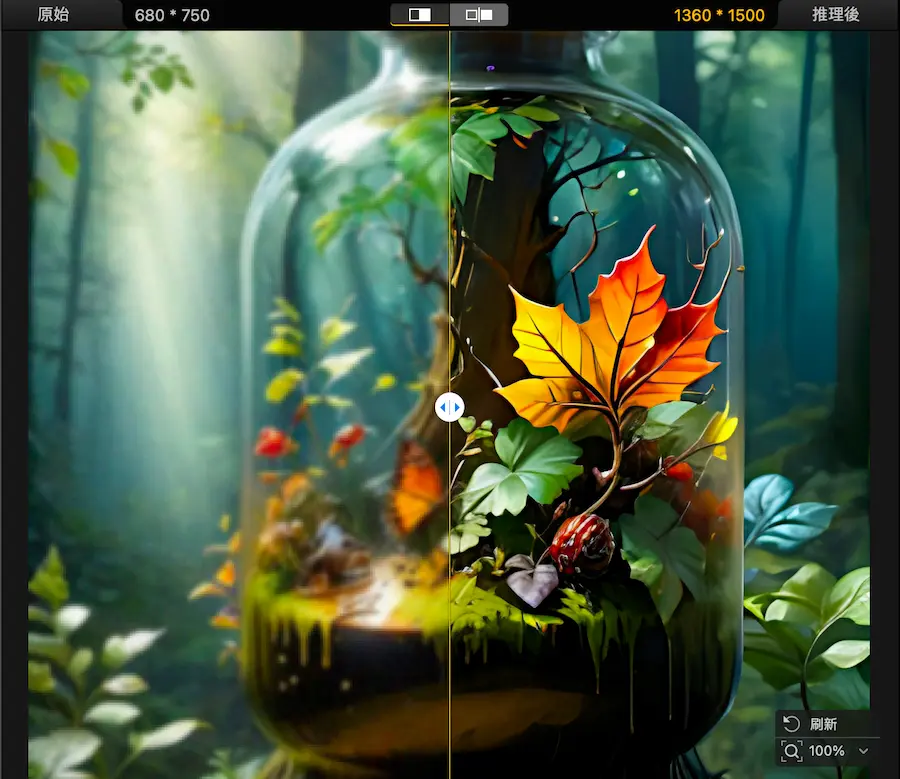
Task: Open the 100% zoom percentage dropdown
Action: coord(827,751)
